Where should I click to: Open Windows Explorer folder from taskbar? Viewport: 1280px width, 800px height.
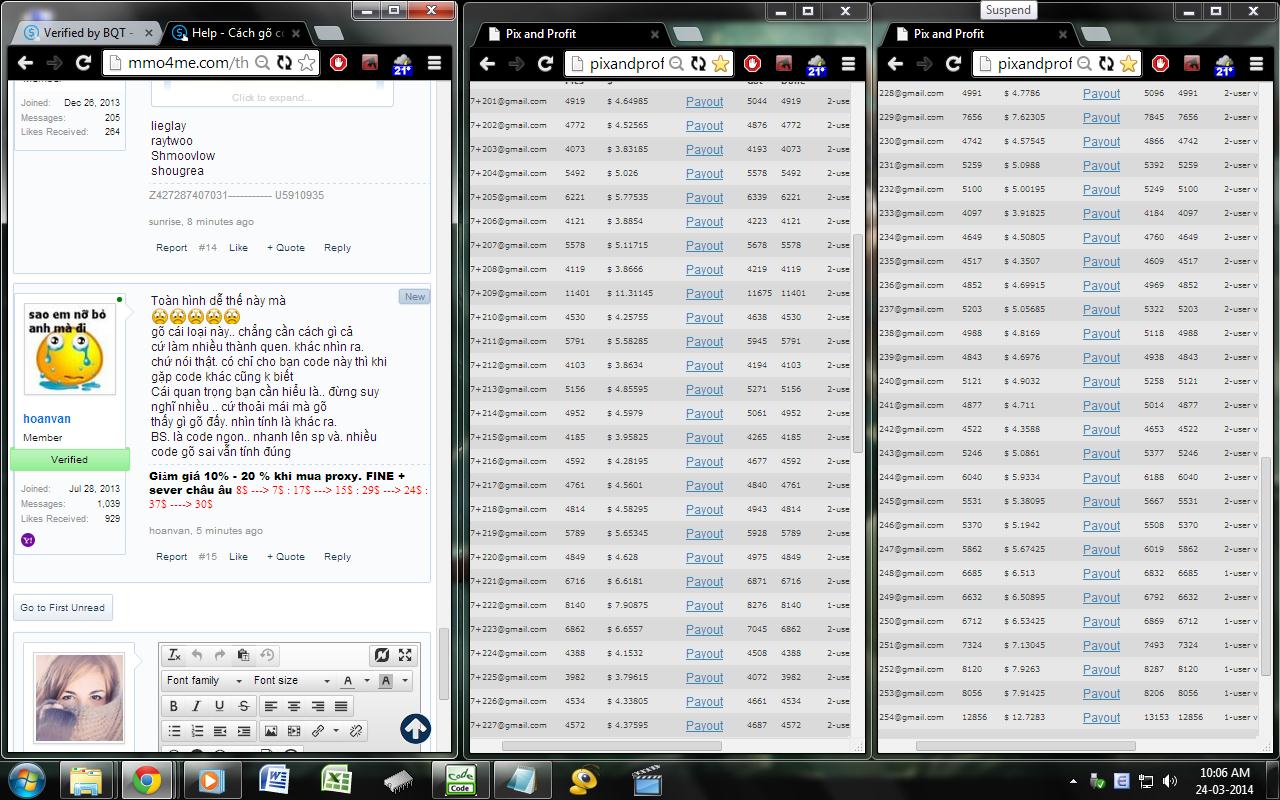click(86, 780)
